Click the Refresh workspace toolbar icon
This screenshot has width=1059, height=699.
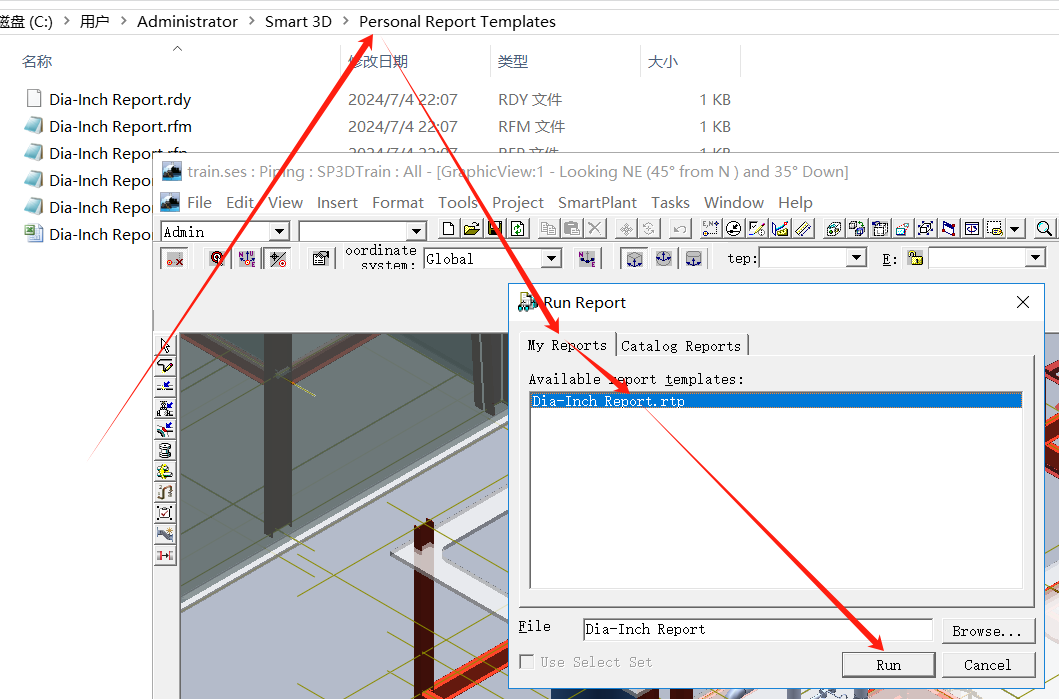(518, 229)
